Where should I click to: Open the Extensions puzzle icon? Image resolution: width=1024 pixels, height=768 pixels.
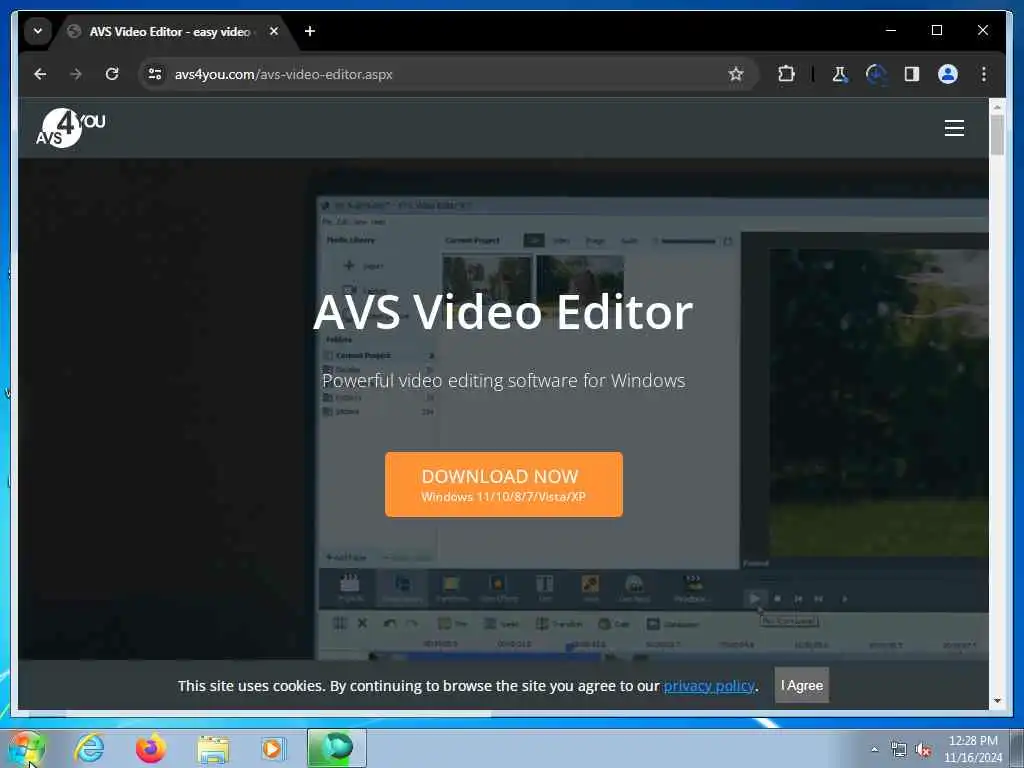click(x=786, y=74)
